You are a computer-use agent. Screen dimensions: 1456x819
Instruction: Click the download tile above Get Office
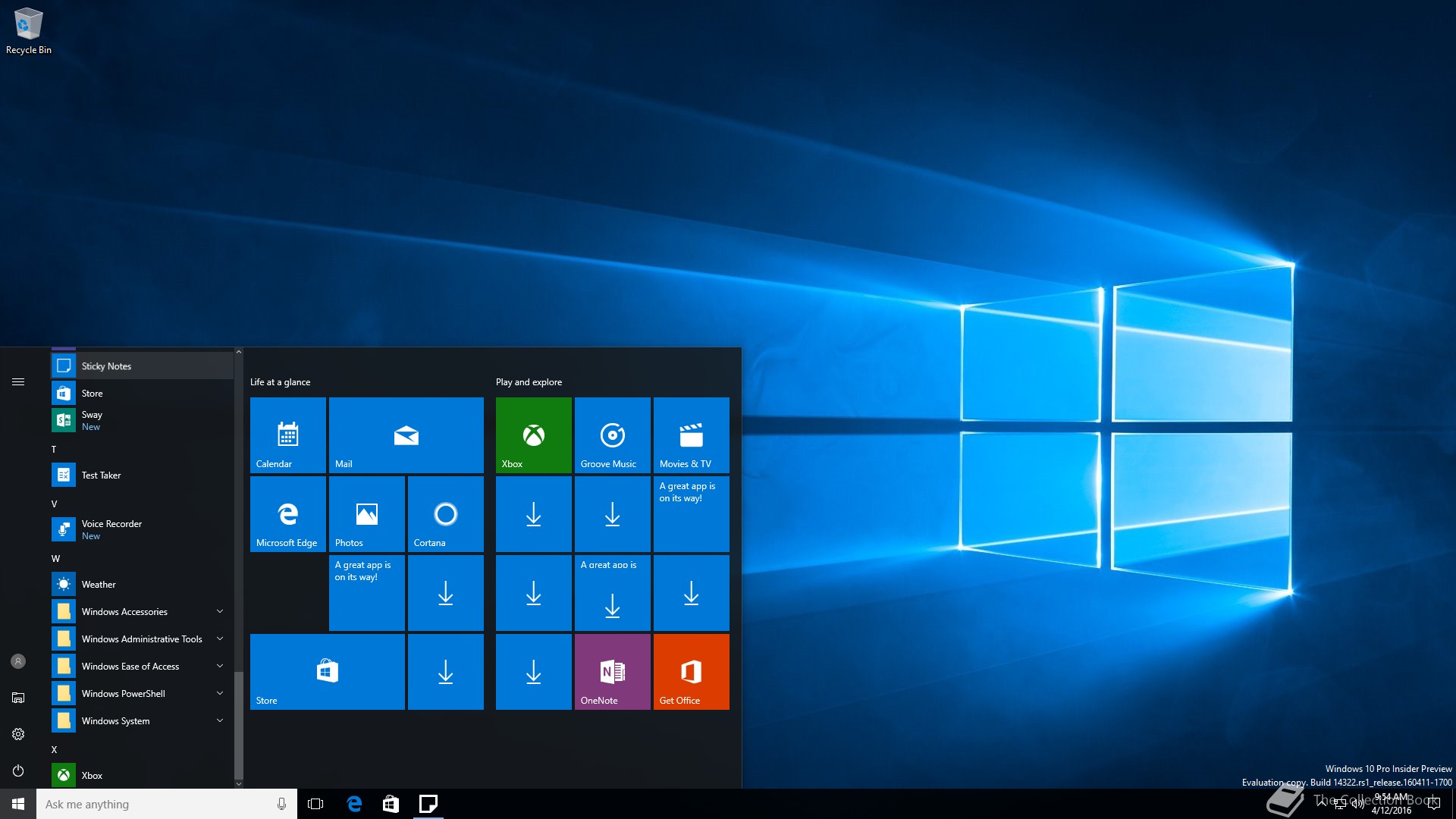692,593
